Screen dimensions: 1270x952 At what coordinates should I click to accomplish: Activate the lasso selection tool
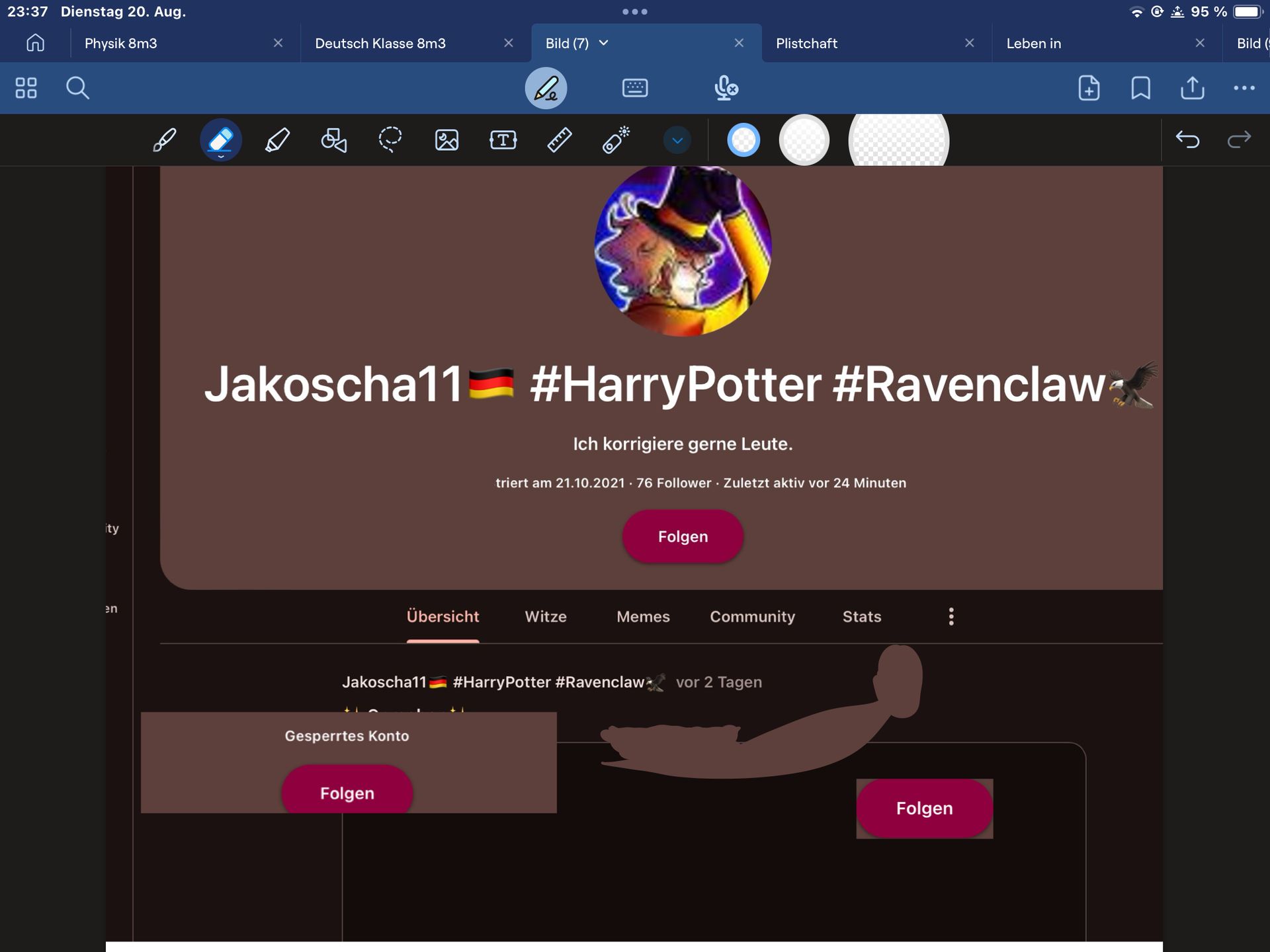[390, 140]
